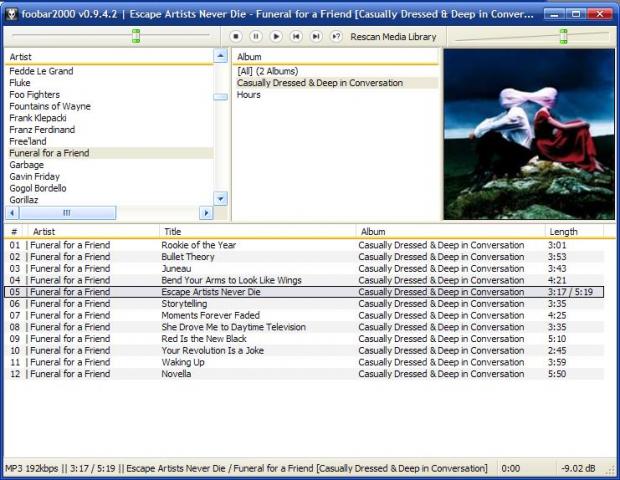Select track Bend Your Arms to Look Like Wings
620x480 pixels.
pyautogui.click(x=304, y=280)
